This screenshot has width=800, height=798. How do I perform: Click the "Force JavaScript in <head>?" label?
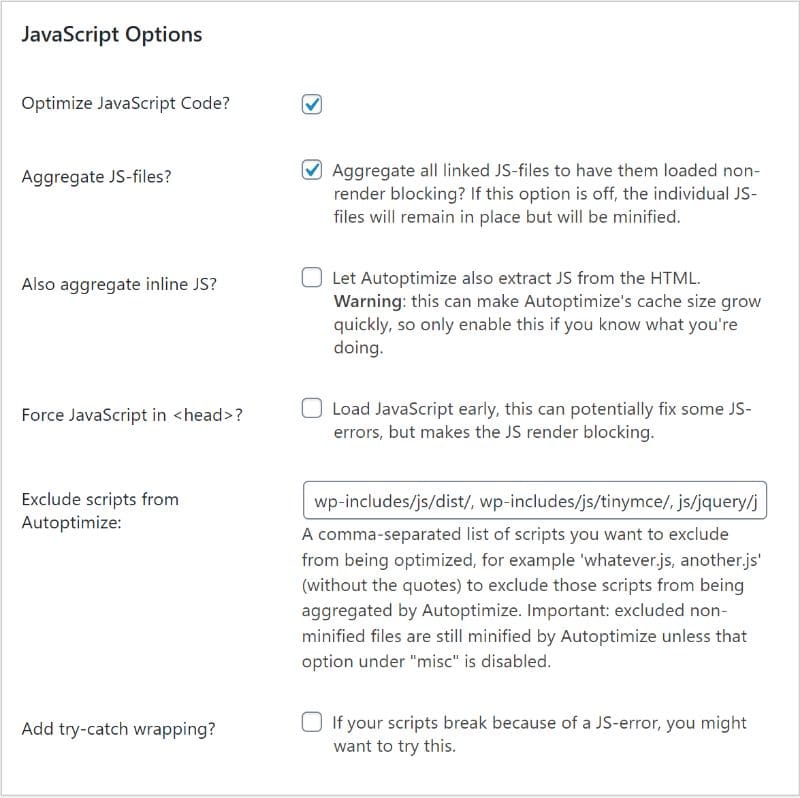click(x=131, y=415)
